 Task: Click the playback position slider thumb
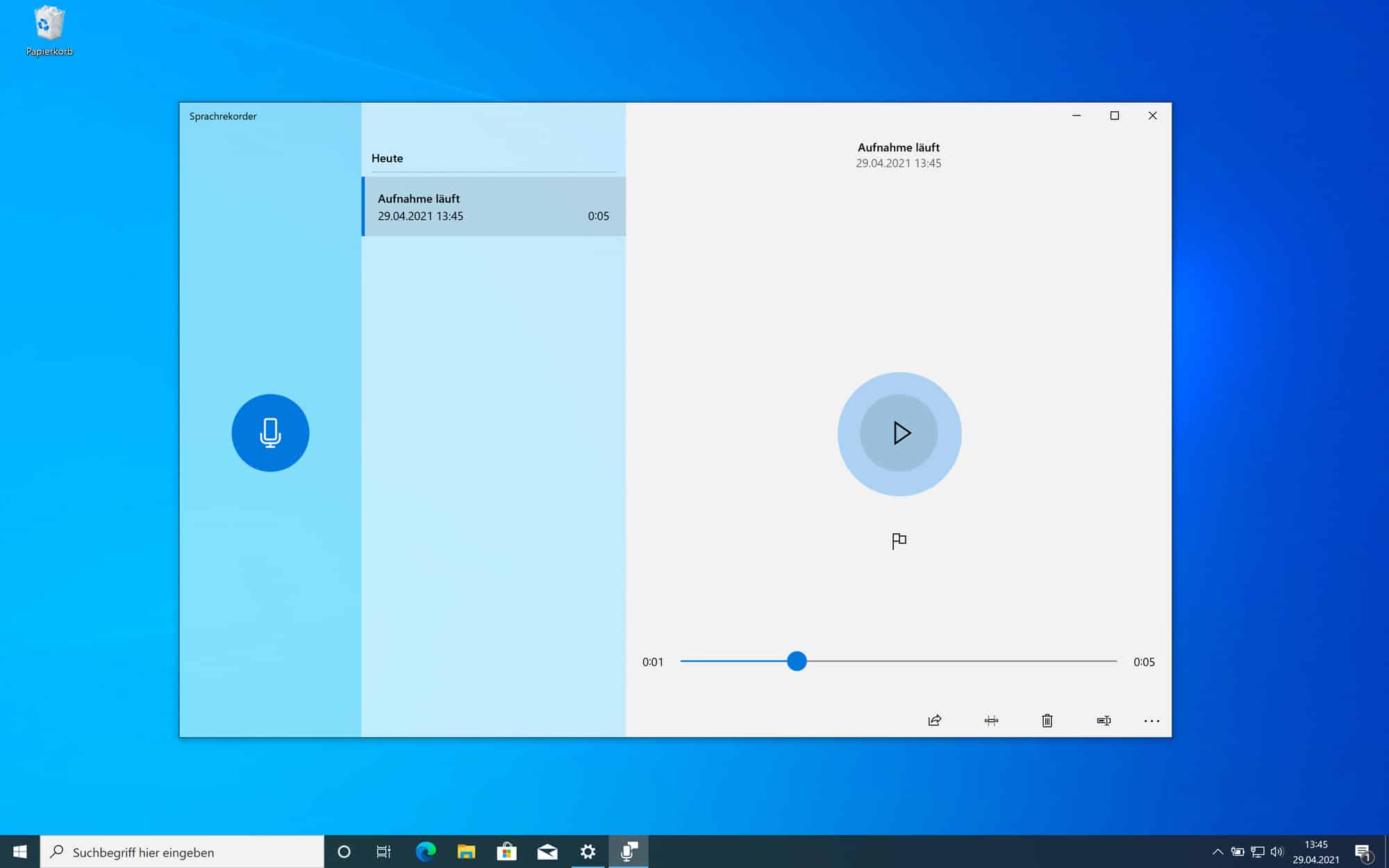[797, 661]
